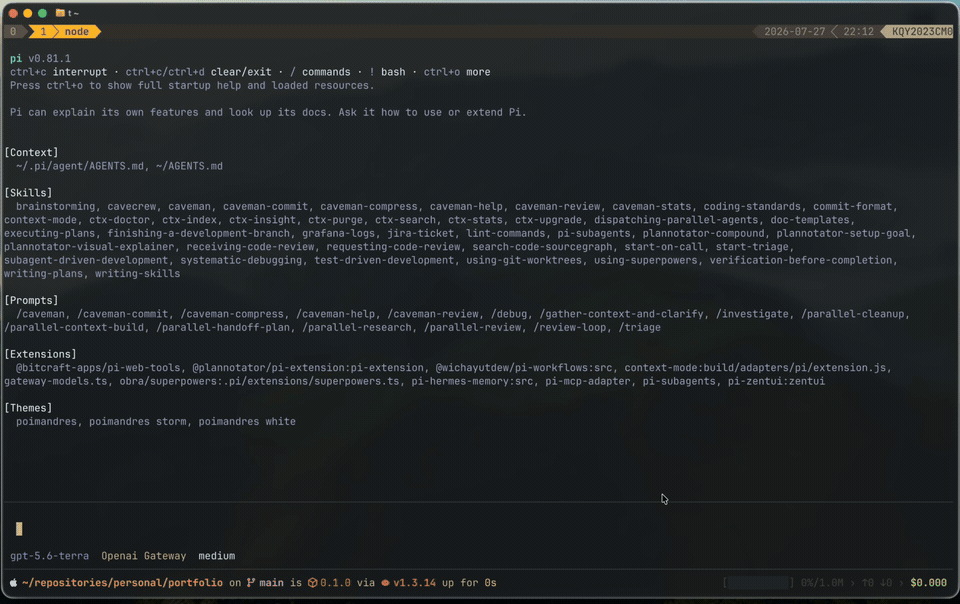960x604 pixels.
Task: Click the green maximize window button
Action: [42, 13]
